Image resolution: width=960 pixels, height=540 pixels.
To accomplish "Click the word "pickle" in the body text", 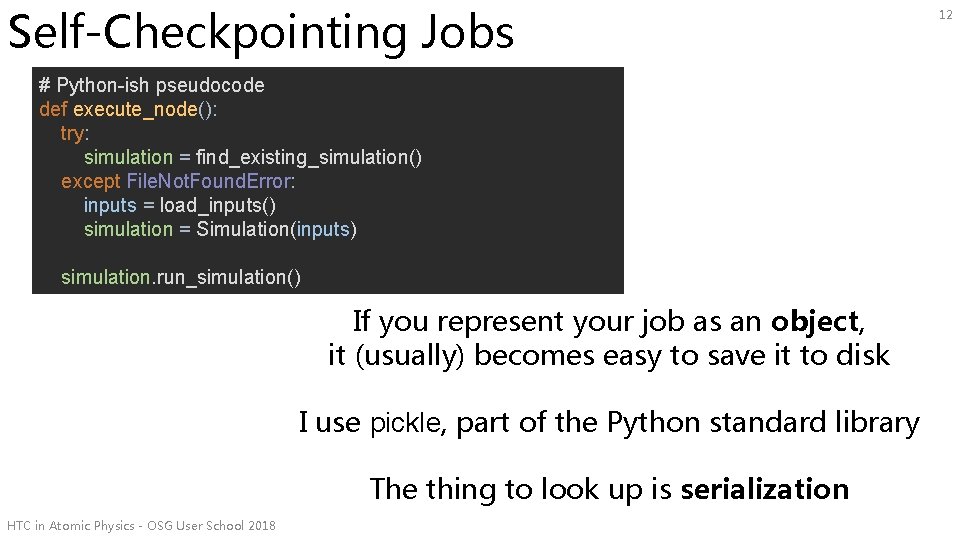I will tap(406, 423).
